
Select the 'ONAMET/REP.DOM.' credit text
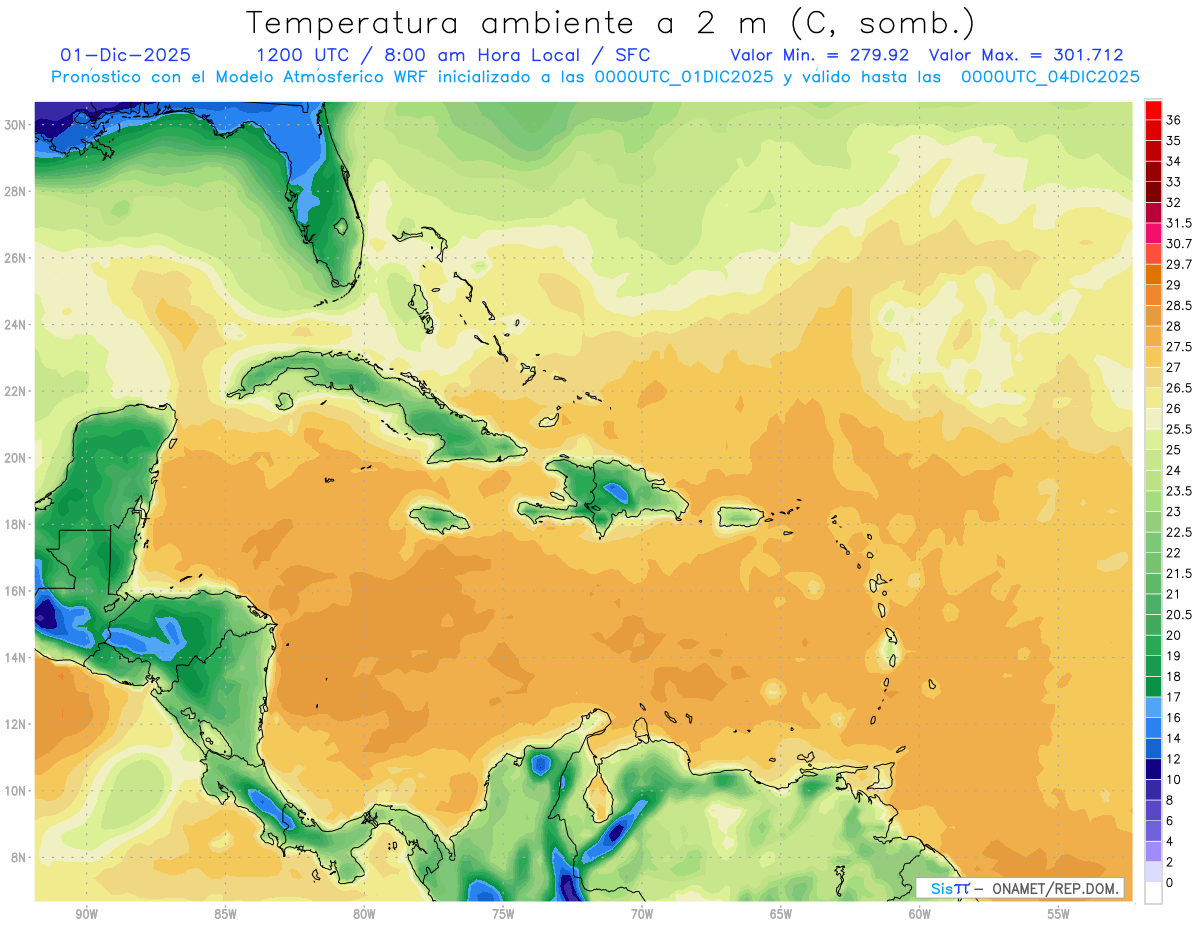(1056, 888)
